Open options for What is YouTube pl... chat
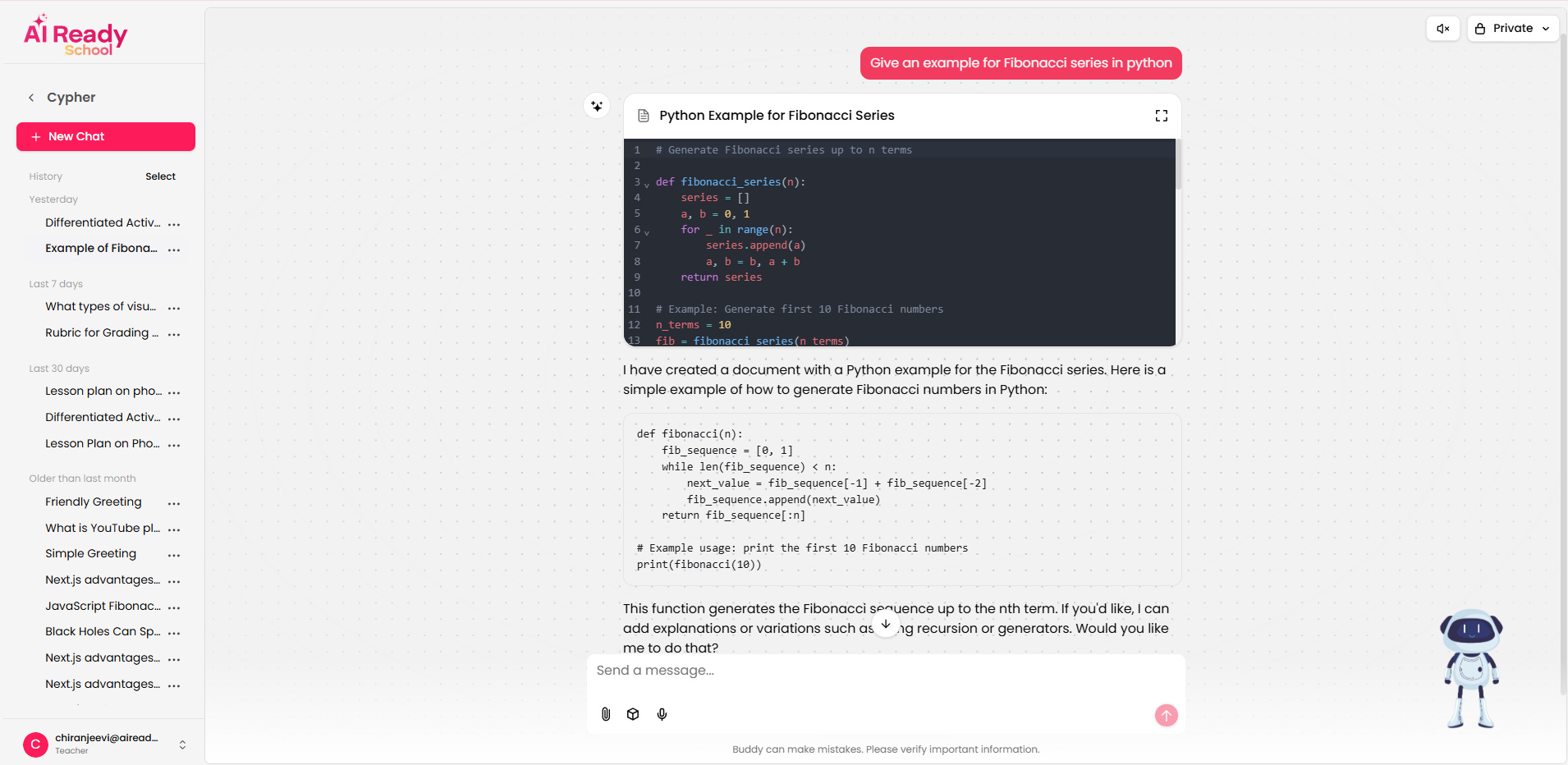This screenshot has width=1568, height=765. [174, 529]
